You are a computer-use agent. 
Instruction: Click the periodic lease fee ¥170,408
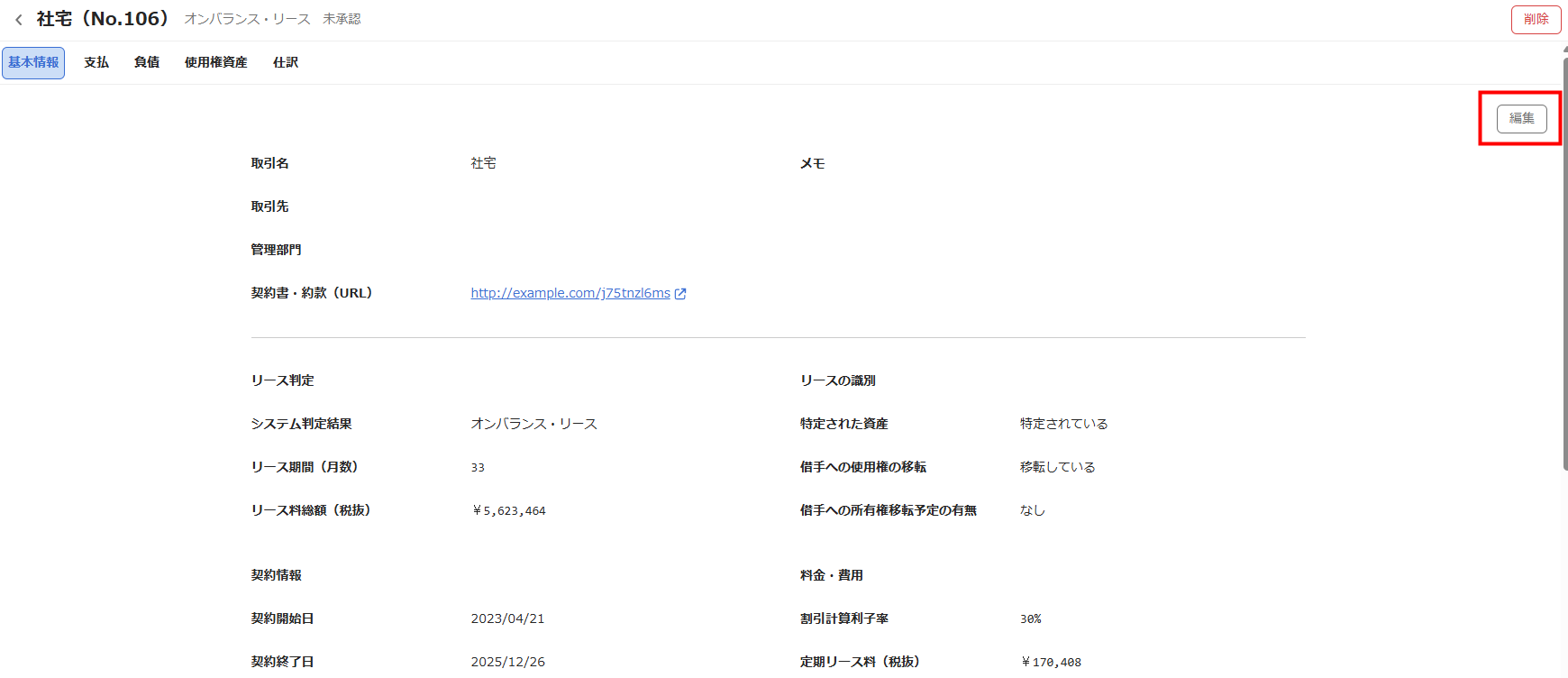[1051, 663]
